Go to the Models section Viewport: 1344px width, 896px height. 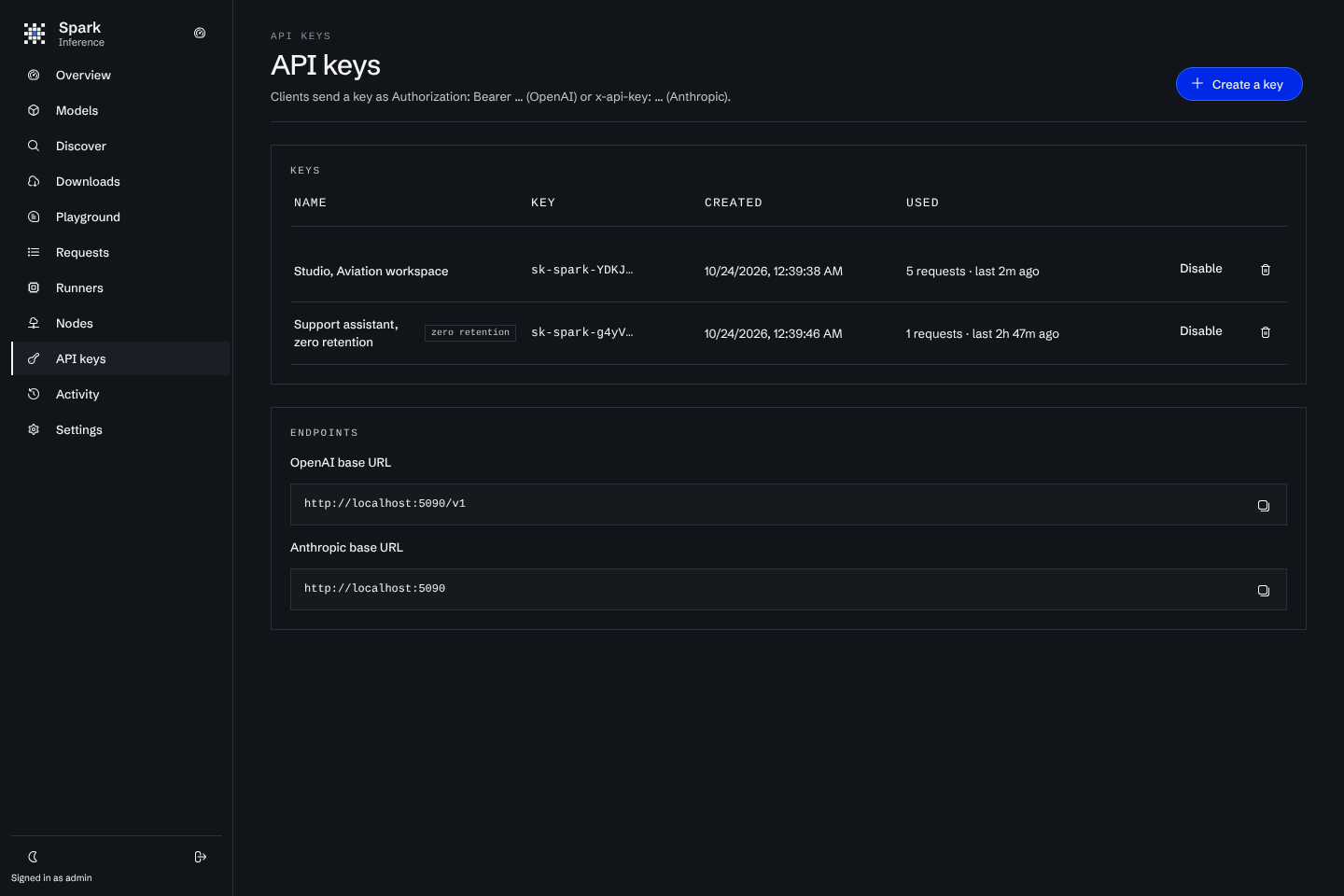[x=120, y=110]
